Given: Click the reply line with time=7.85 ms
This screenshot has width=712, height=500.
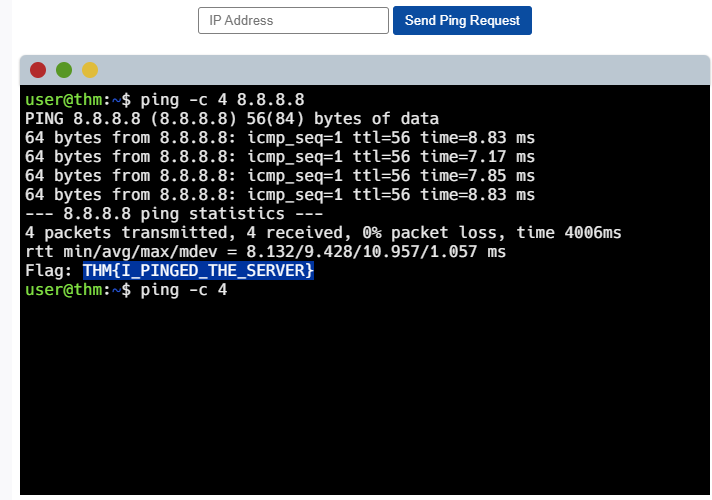Looking at the screenshot, I should tap(280, 176).
